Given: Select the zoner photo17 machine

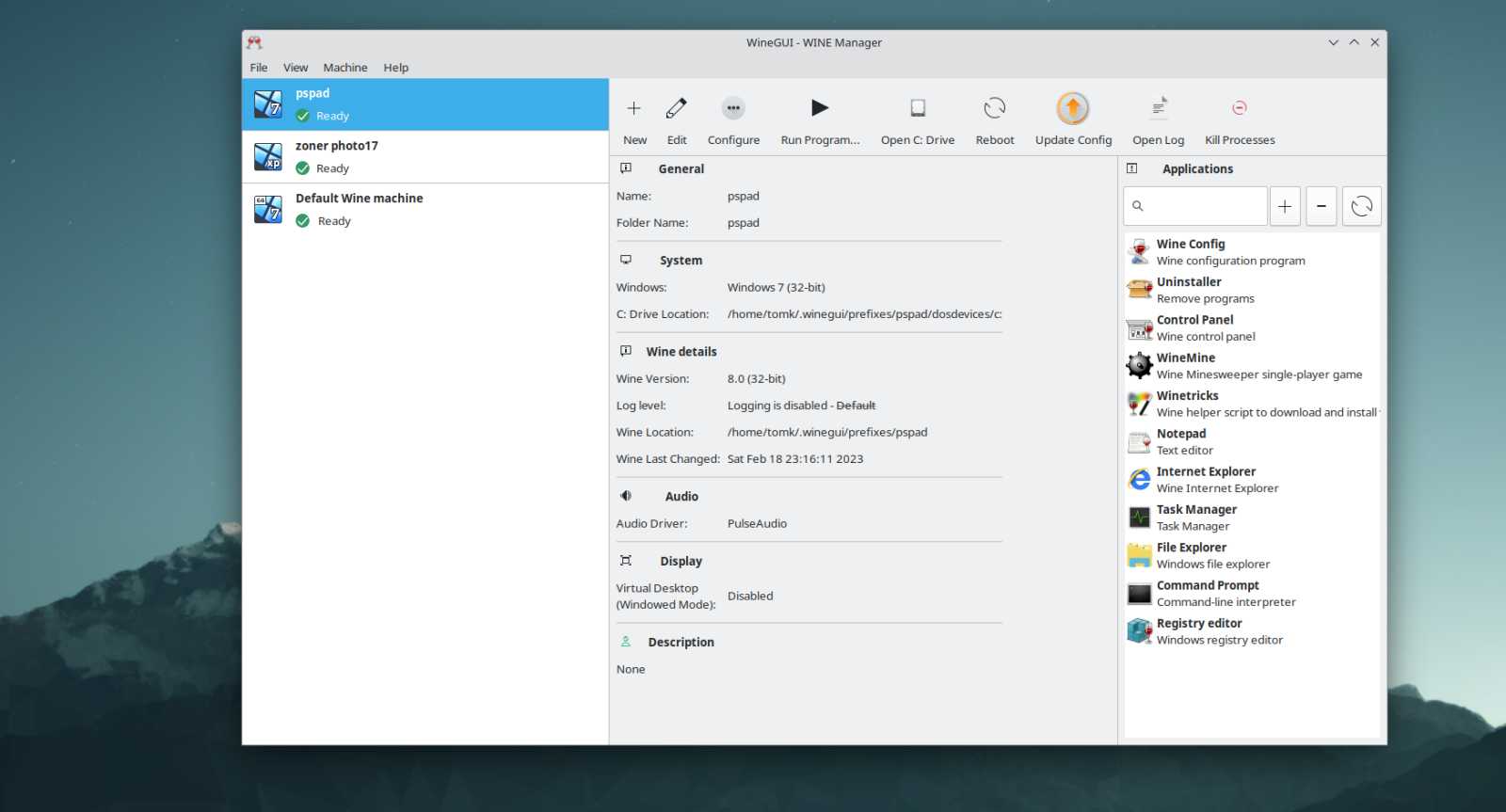Looking at the screenshot, I should coord(425,157).
